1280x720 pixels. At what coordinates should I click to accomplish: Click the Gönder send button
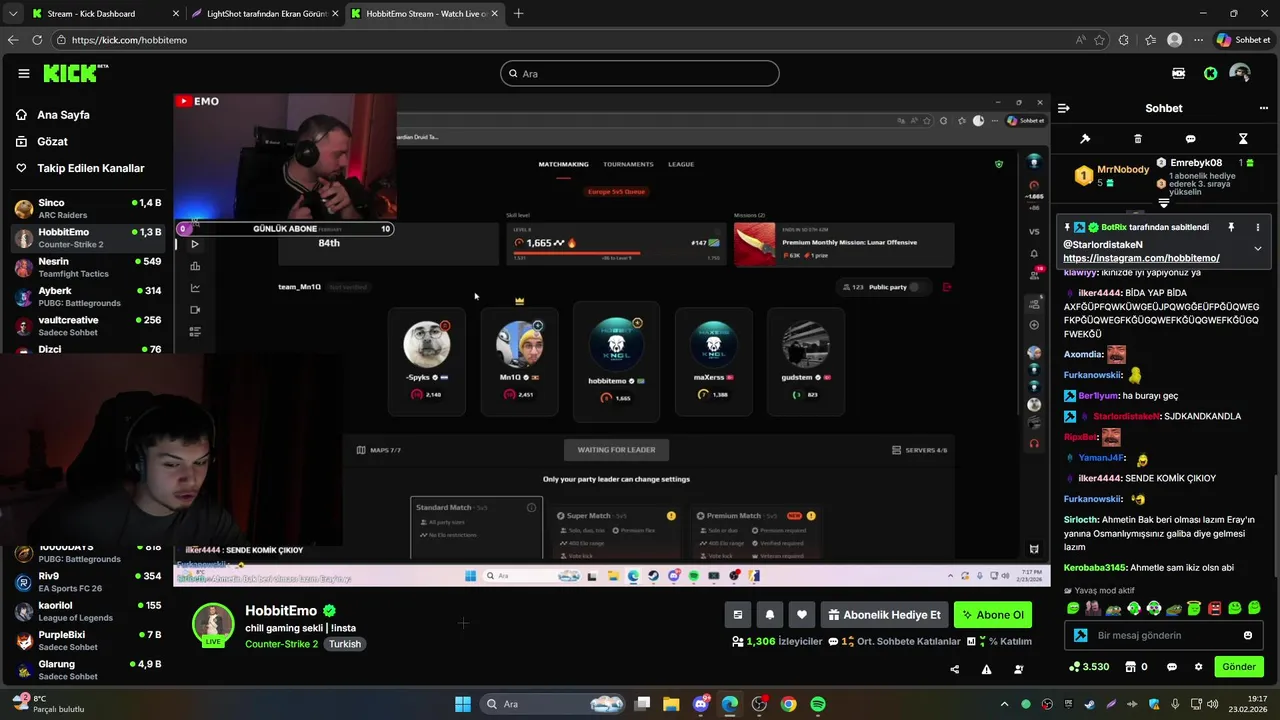click(x=1239, y=667)
